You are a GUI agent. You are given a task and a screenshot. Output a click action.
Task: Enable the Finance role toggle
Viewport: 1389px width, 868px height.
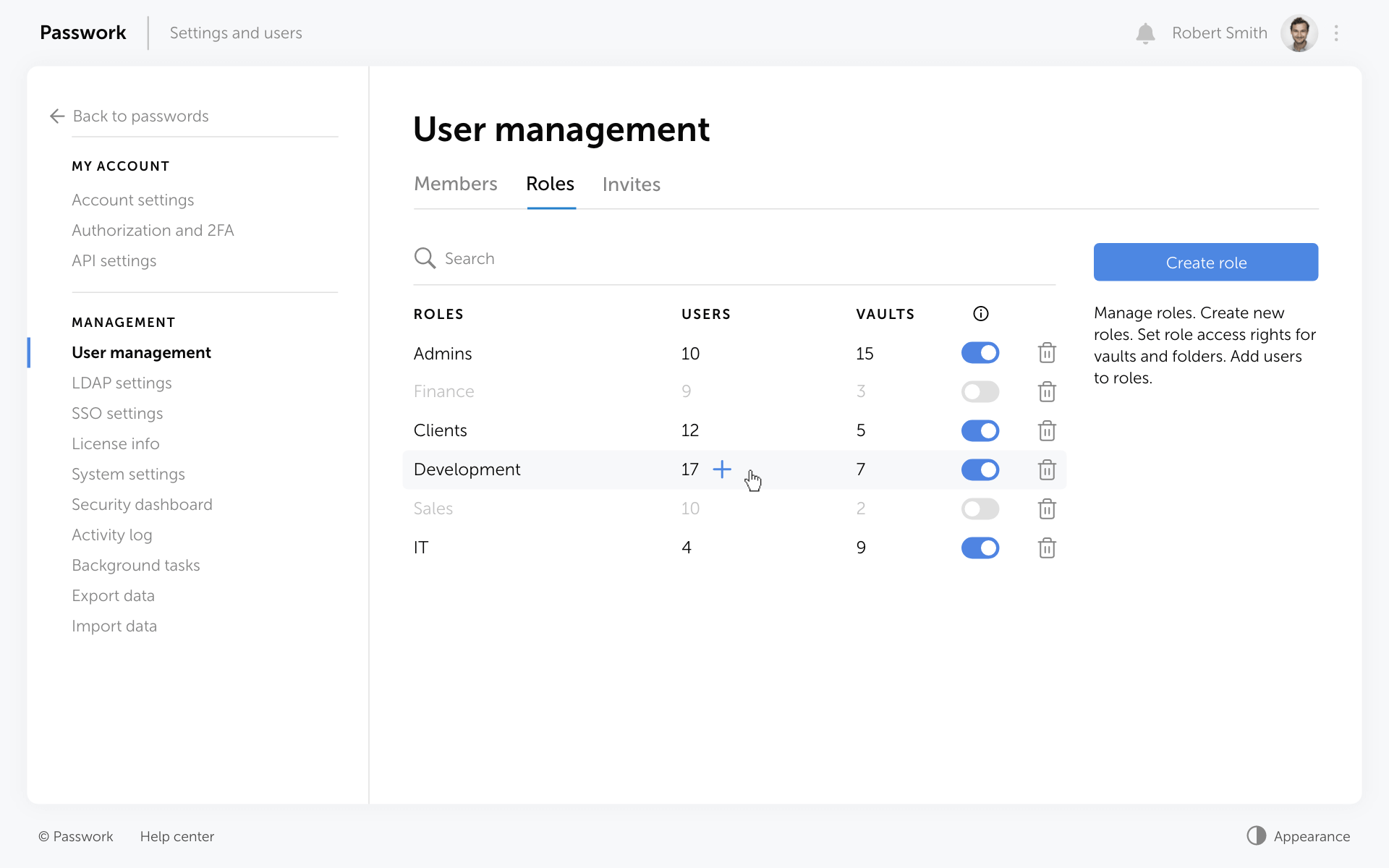click(980, 392)
